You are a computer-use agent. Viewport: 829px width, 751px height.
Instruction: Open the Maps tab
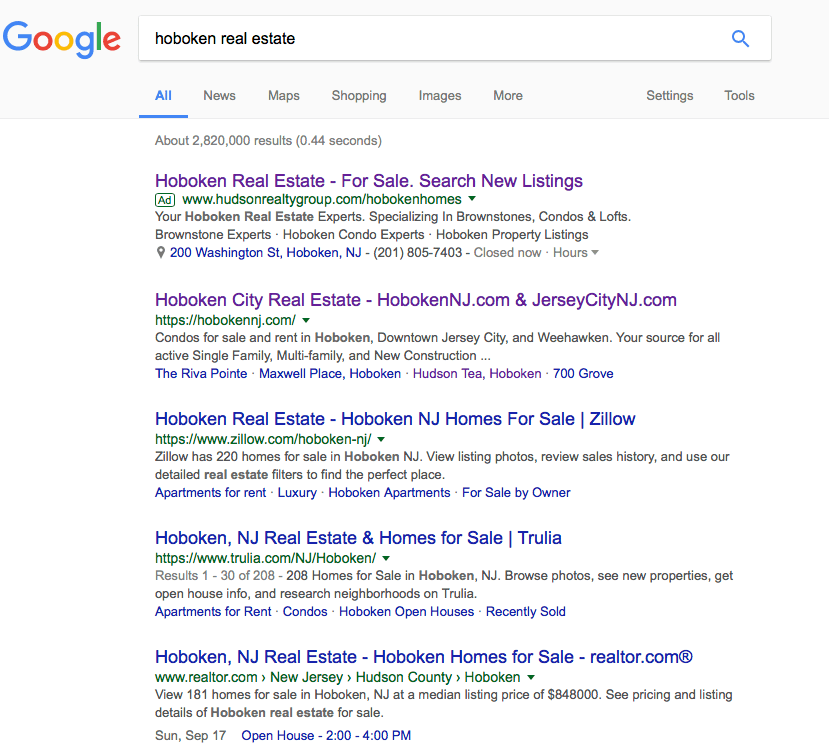[x=283, y=96]
